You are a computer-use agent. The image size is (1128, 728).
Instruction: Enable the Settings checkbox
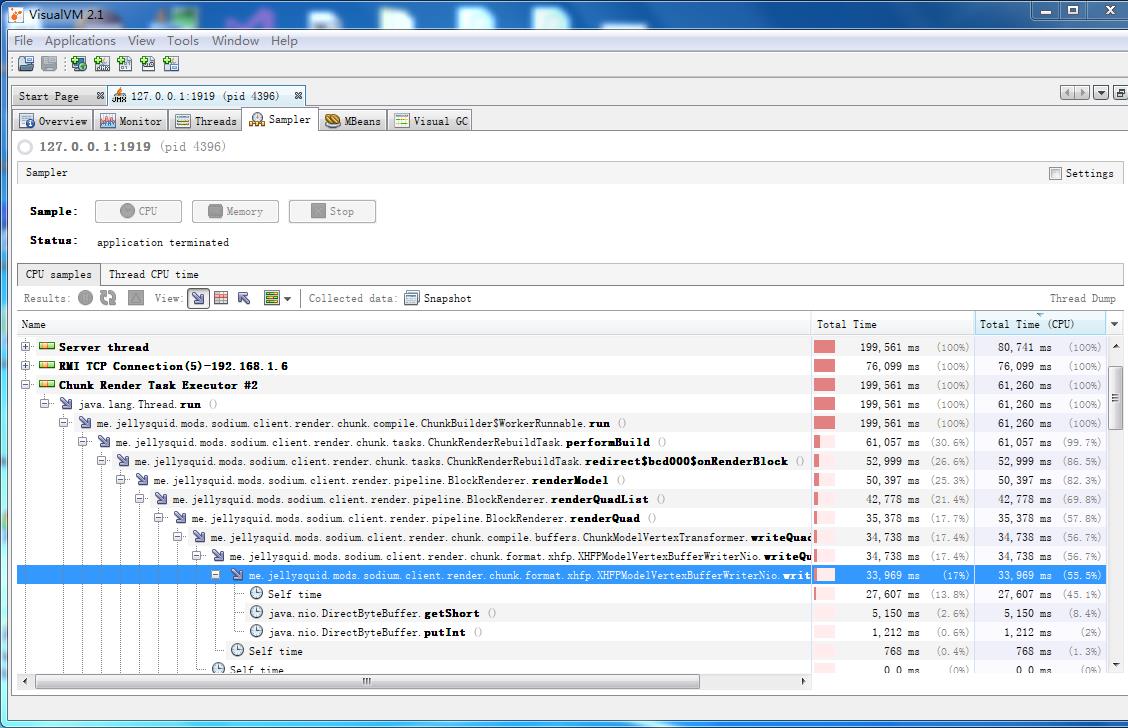1055,172
